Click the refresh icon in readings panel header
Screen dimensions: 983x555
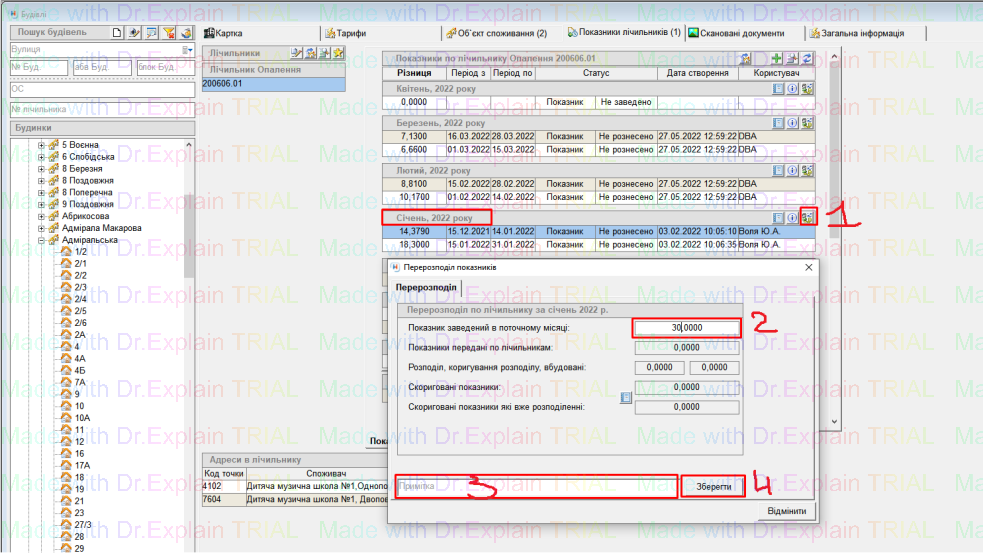coord(807,60)
